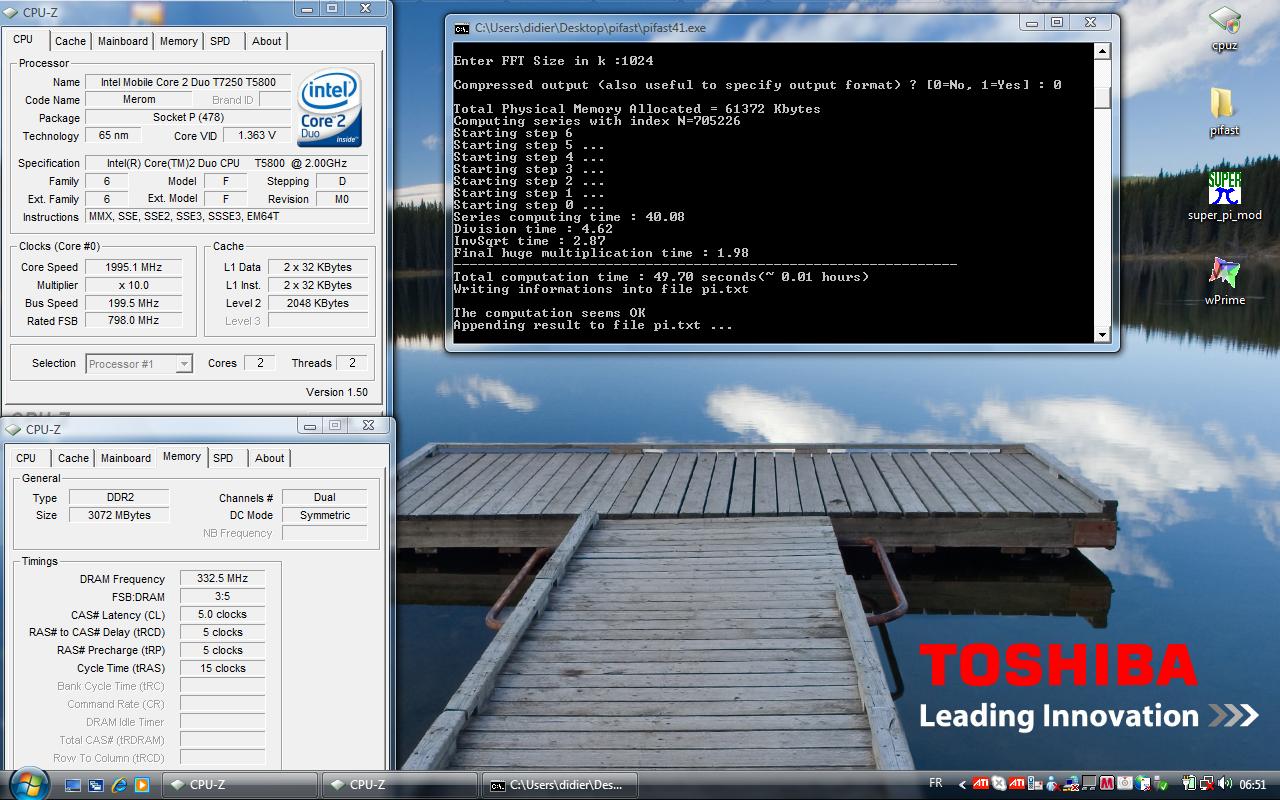Click the first ATI tray icon
This screenshot has height=800, width=1280.
click(x=981, y=783)
